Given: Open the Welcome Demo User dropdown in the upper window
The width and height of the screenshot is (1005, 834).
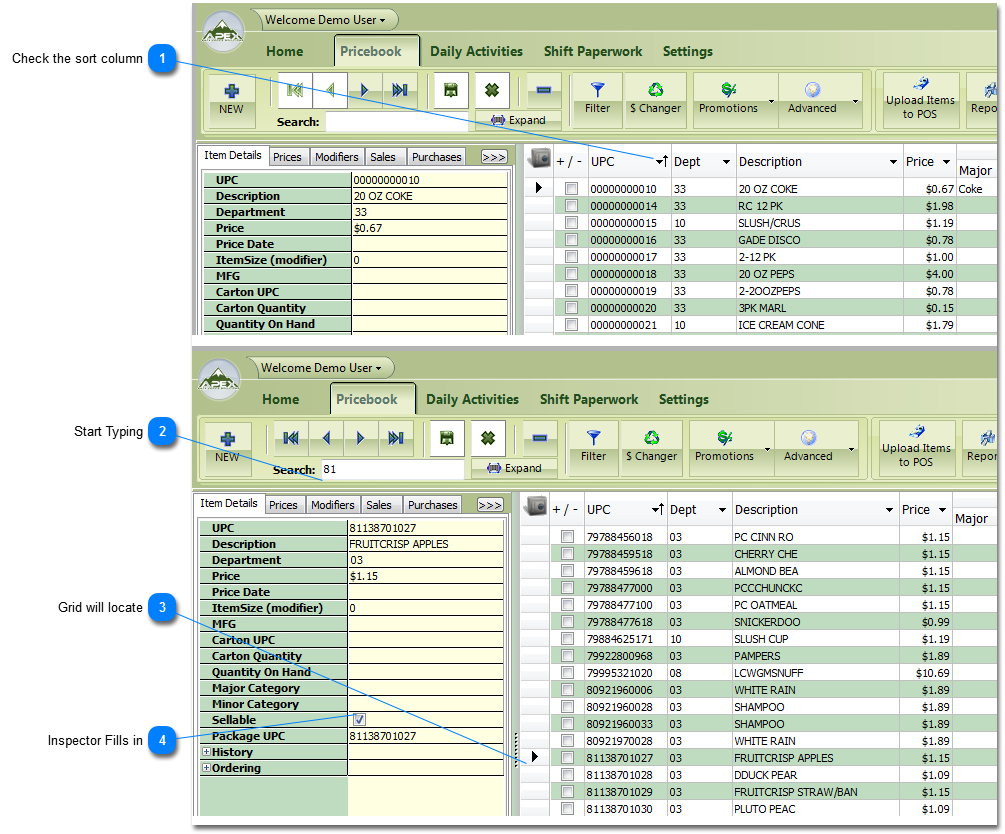Looking at the screenshot, I should 325,20.
